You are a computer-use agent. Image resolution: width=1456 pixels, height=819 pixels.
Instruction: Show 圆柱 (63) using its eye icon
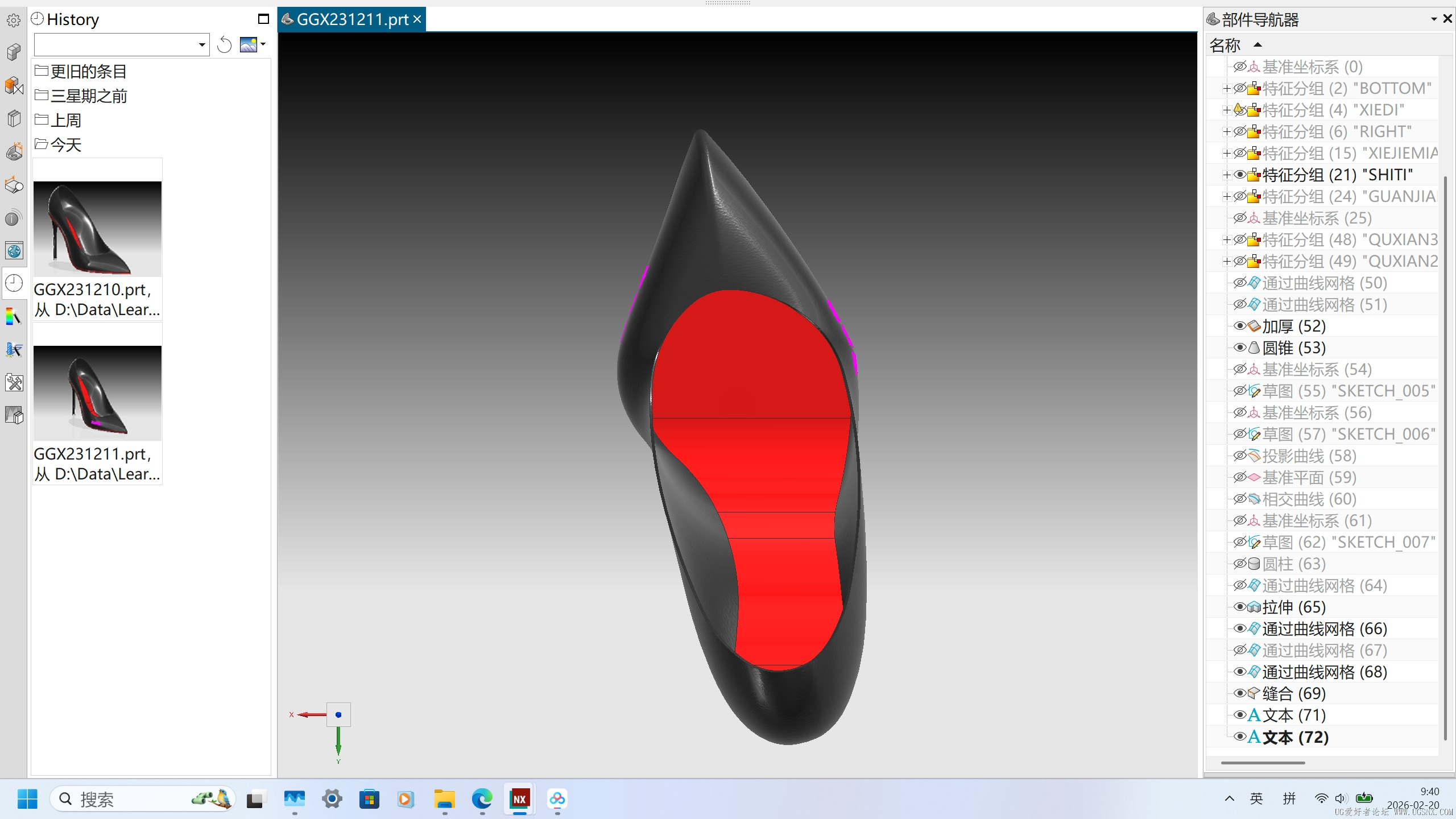(1239, 564)
